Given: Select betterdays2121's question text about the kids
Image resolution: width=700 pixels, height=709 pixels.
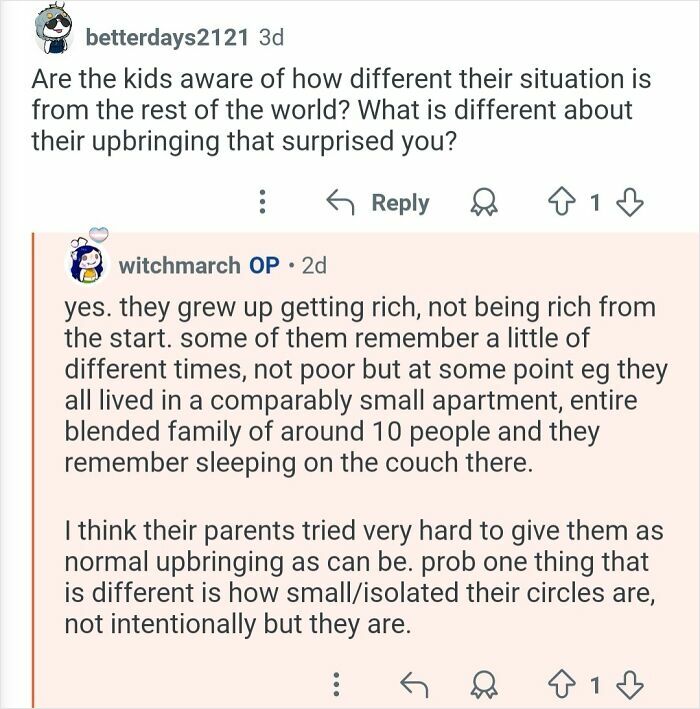Looking at the screenshot, I should tap(341, 110).
